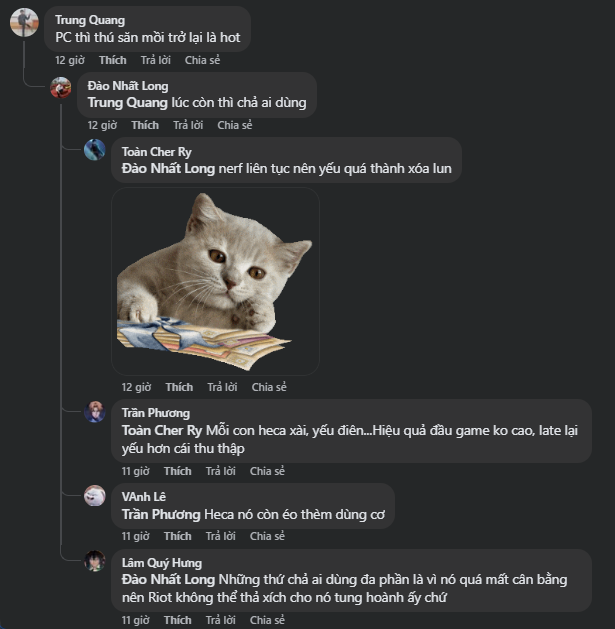This screenshot has height=629, width=615.
Task: Open Lâm Quý Hưng's profile avatar
Action: coord(95,561)
